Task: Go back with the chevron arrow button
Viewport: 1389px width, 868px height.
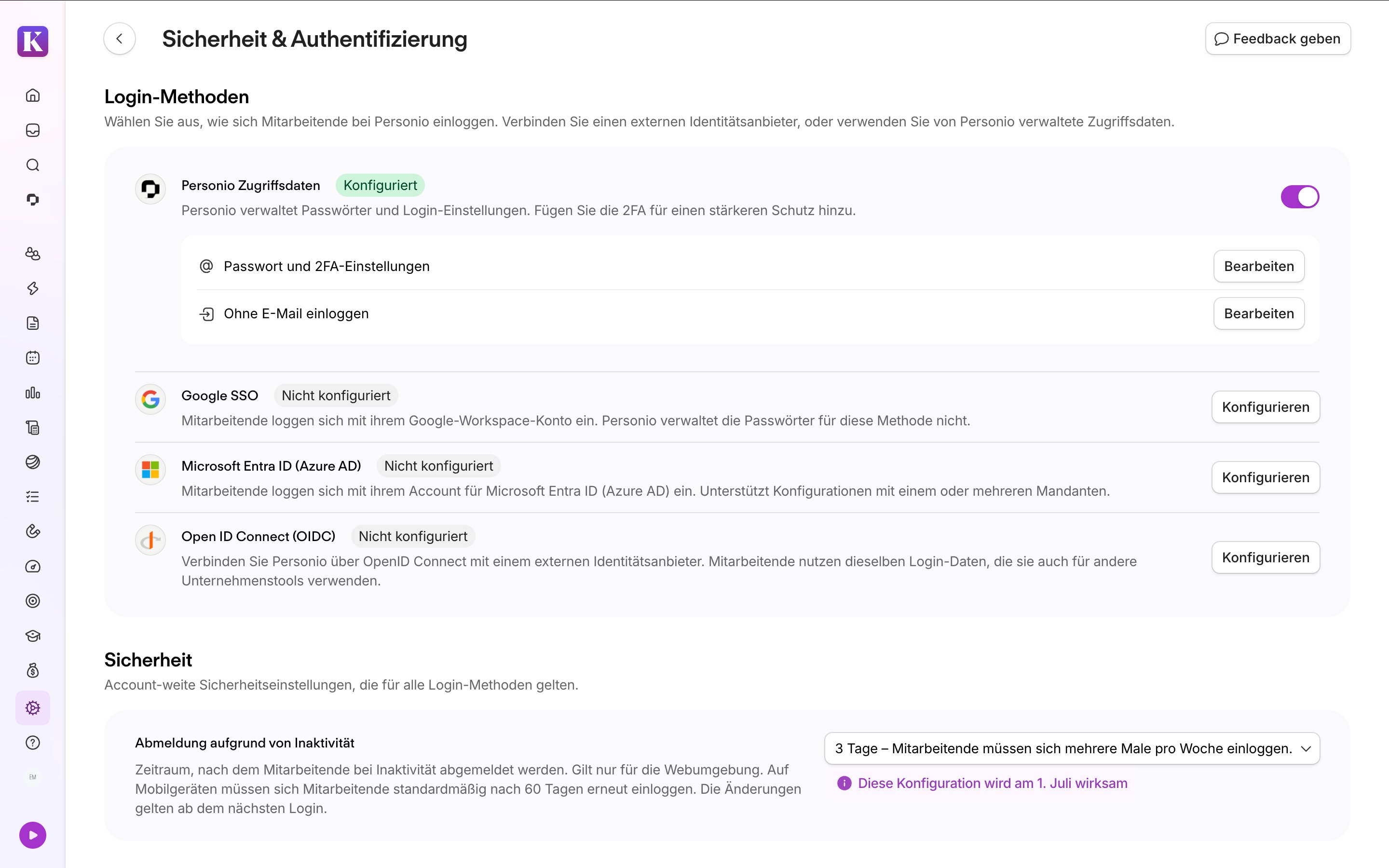Action: (x=120, y=39)
